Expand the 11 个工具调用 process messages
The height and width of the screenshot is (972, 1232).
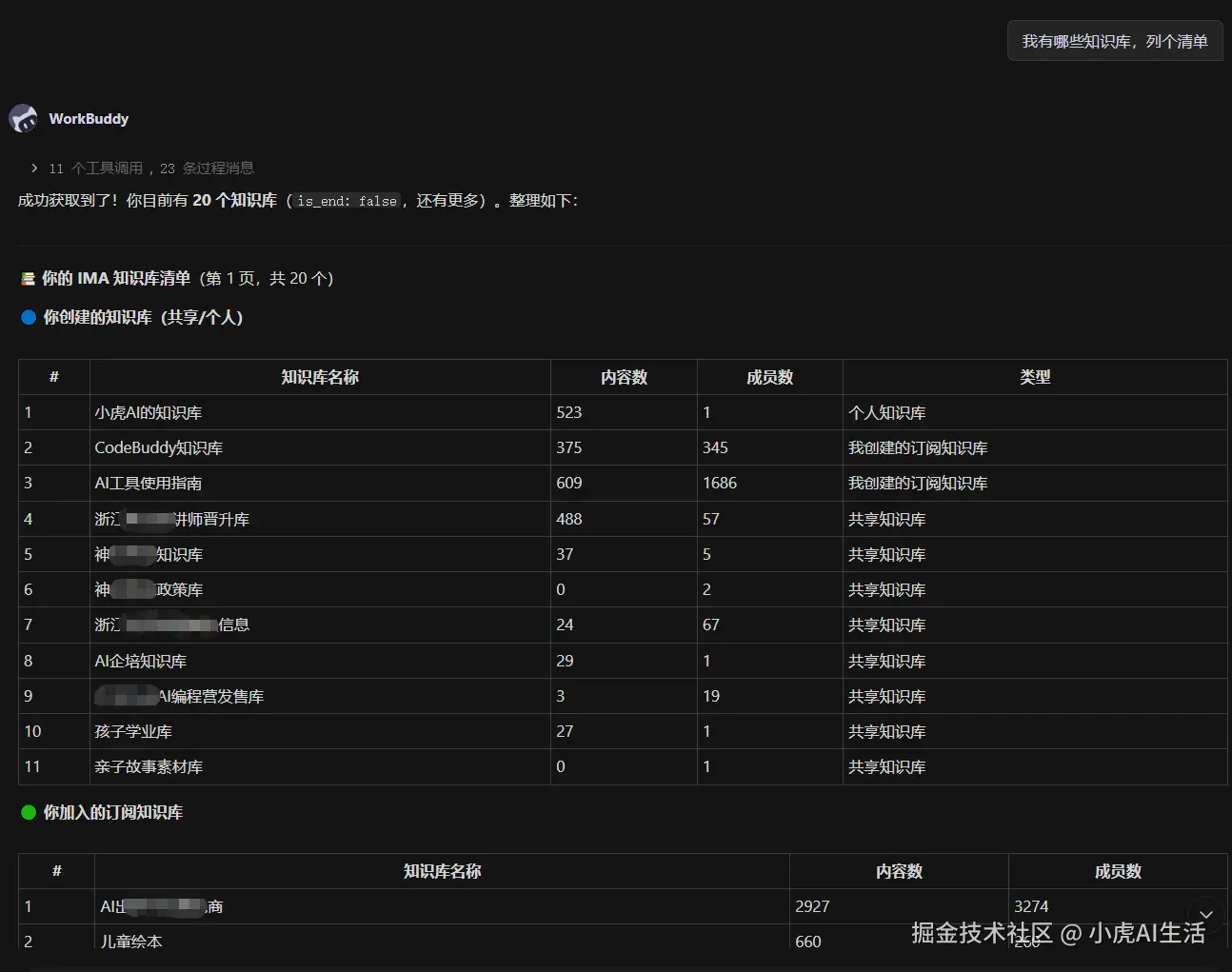[x=143, y=169]
